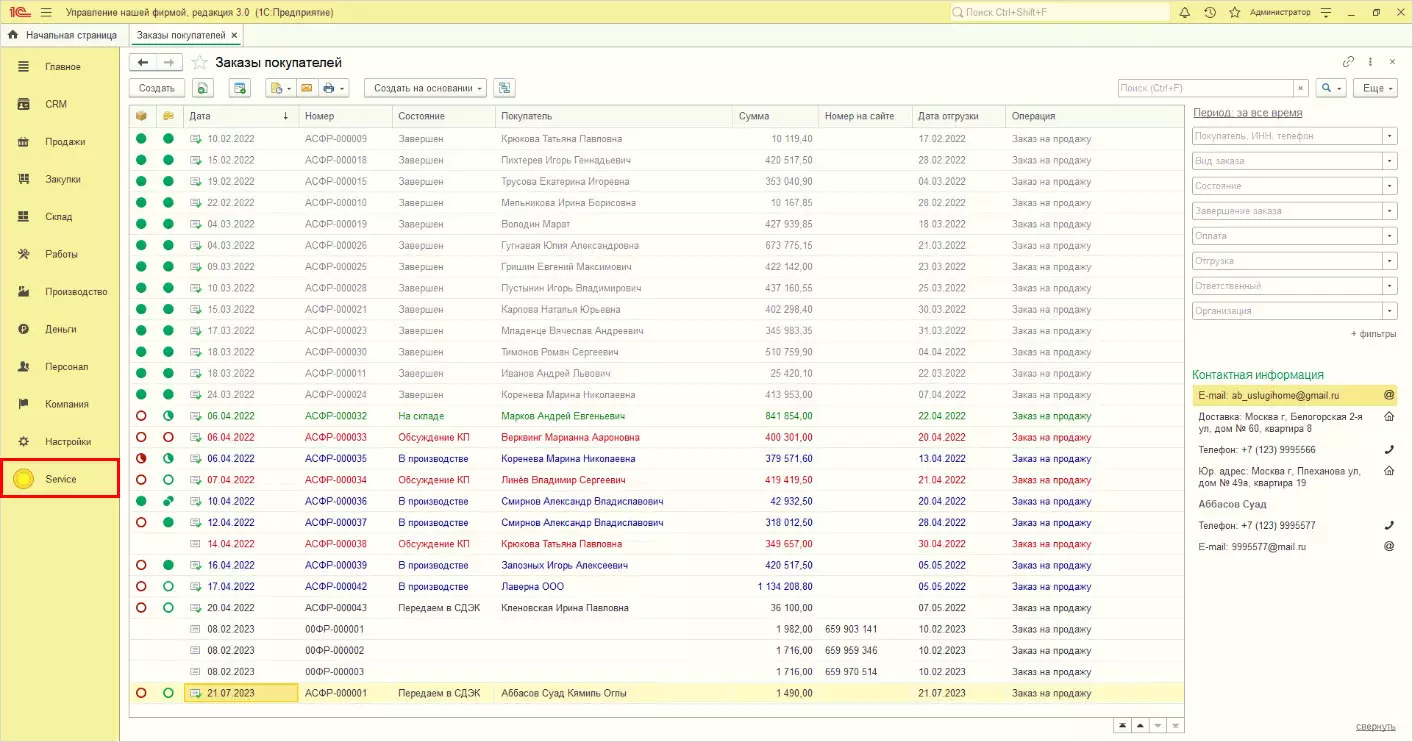Open the history clock icon
Screen dimensions: 1413x742
[1210, 13]
